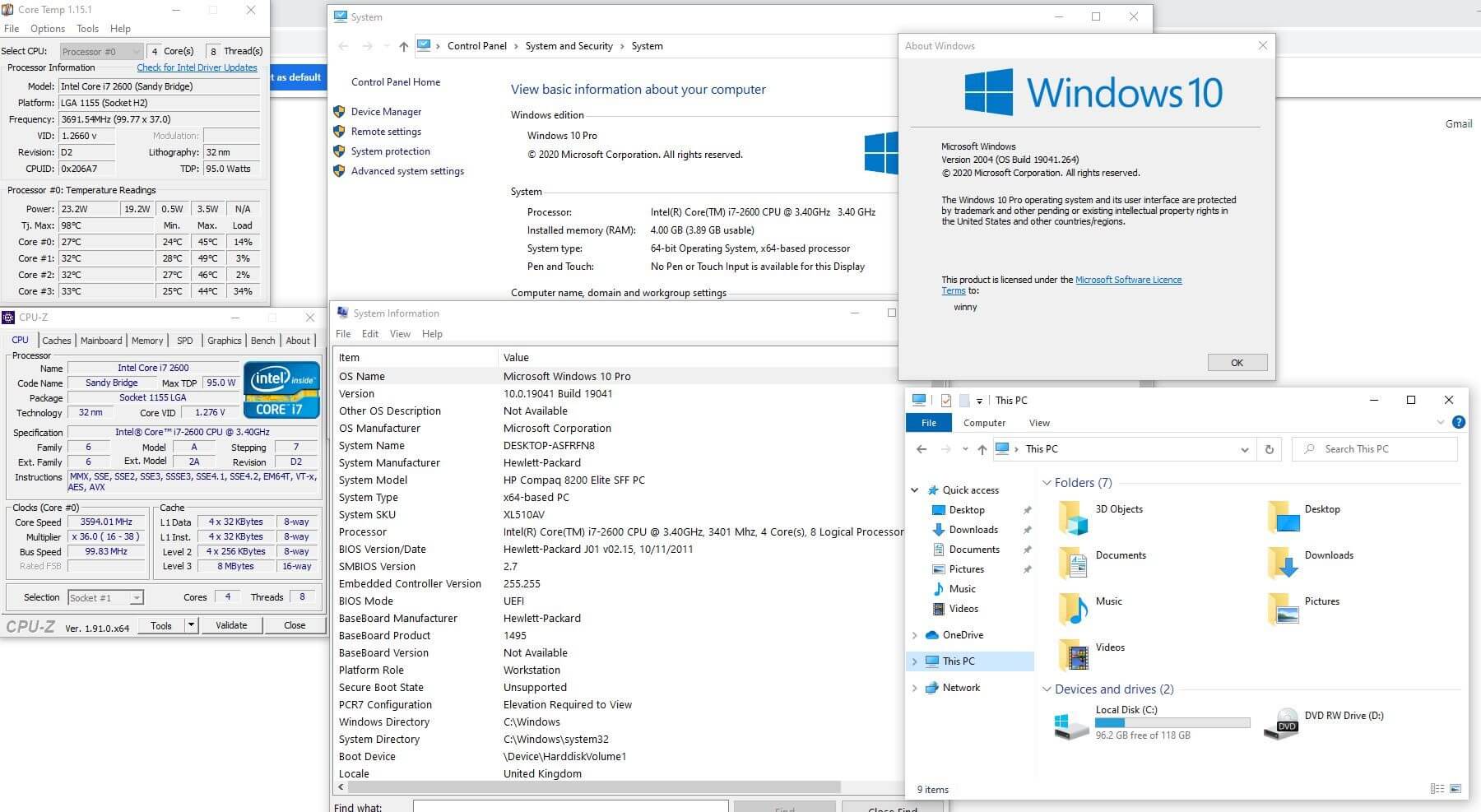Click the Local Disk (C:) usage bar
Image resolution: width=1481 pixels, height=812 pixels.
point(1172,722)
